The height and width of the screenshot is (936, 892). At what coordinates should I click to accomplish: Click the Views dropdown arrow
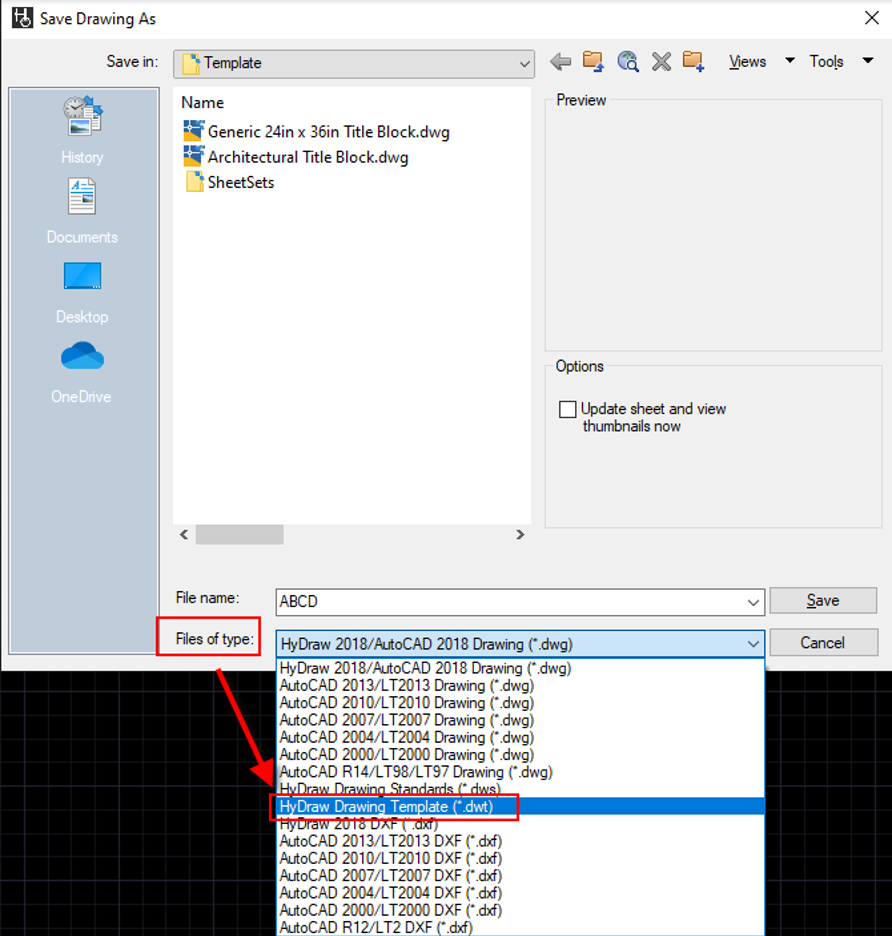[x=789, y=60]
